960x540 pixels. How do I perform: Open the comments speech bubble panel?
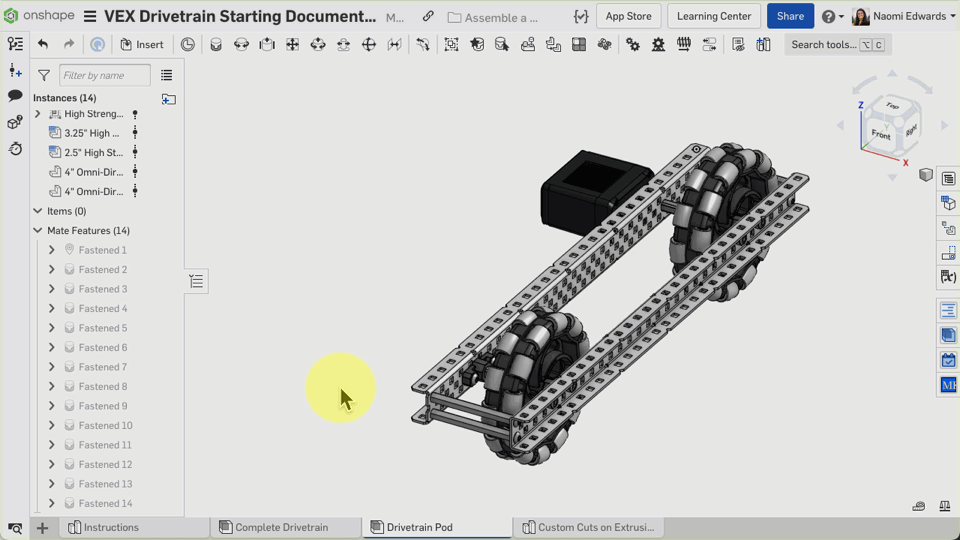click(x=15, y=96)
